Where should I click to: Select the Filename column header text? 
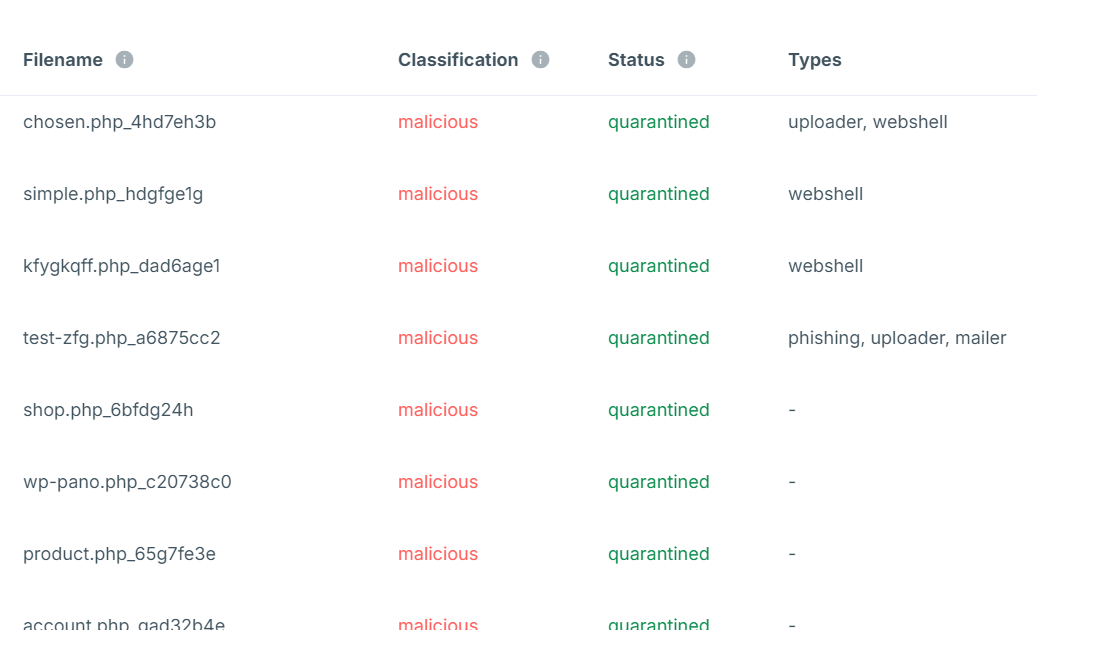click(63, 60)
